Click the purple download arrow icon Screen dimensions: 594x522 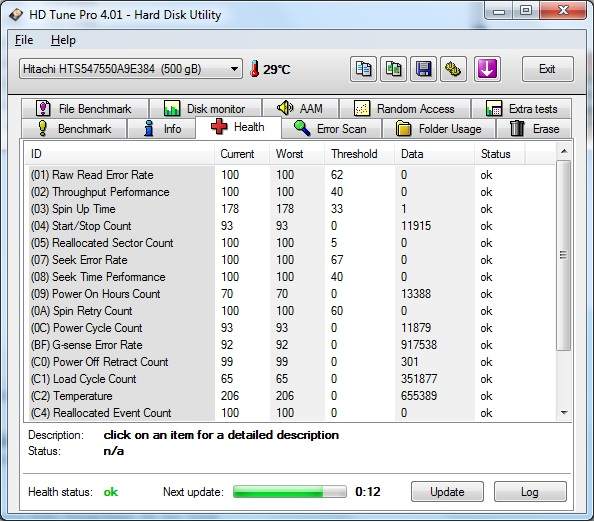487,69
